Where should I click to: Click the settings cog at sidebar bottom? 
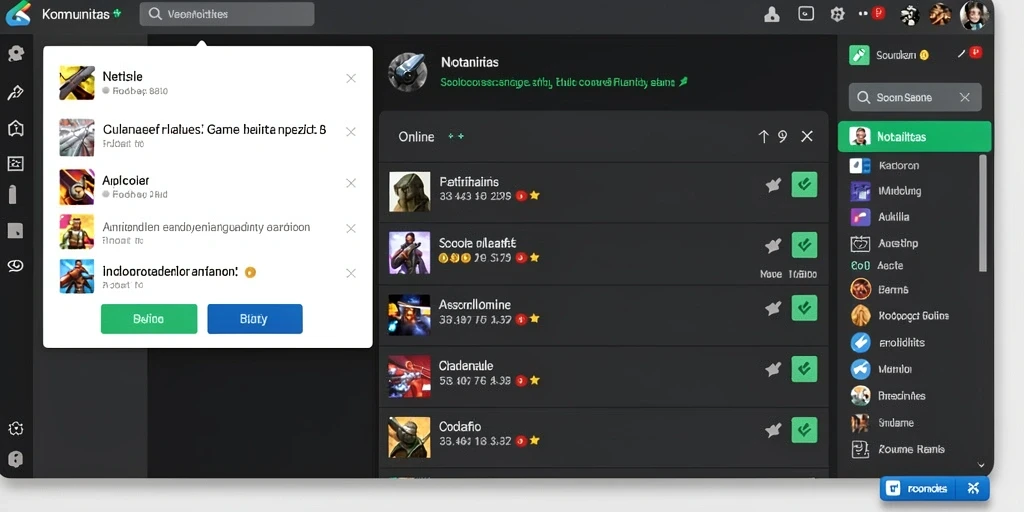coord(16,428)
